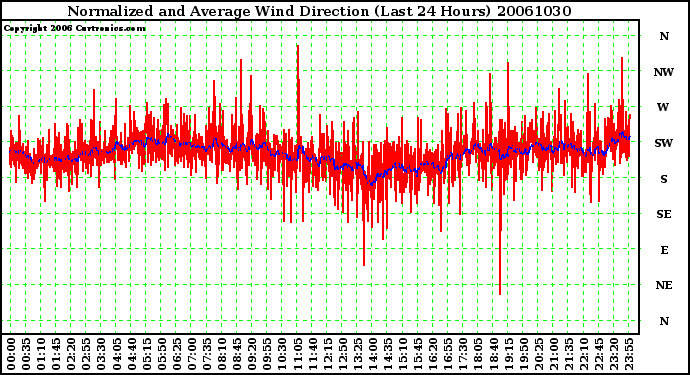Select the date 20061030 in the title
Image resolution: width=690 pixels, height=375 pixels.
coord(534,11)
